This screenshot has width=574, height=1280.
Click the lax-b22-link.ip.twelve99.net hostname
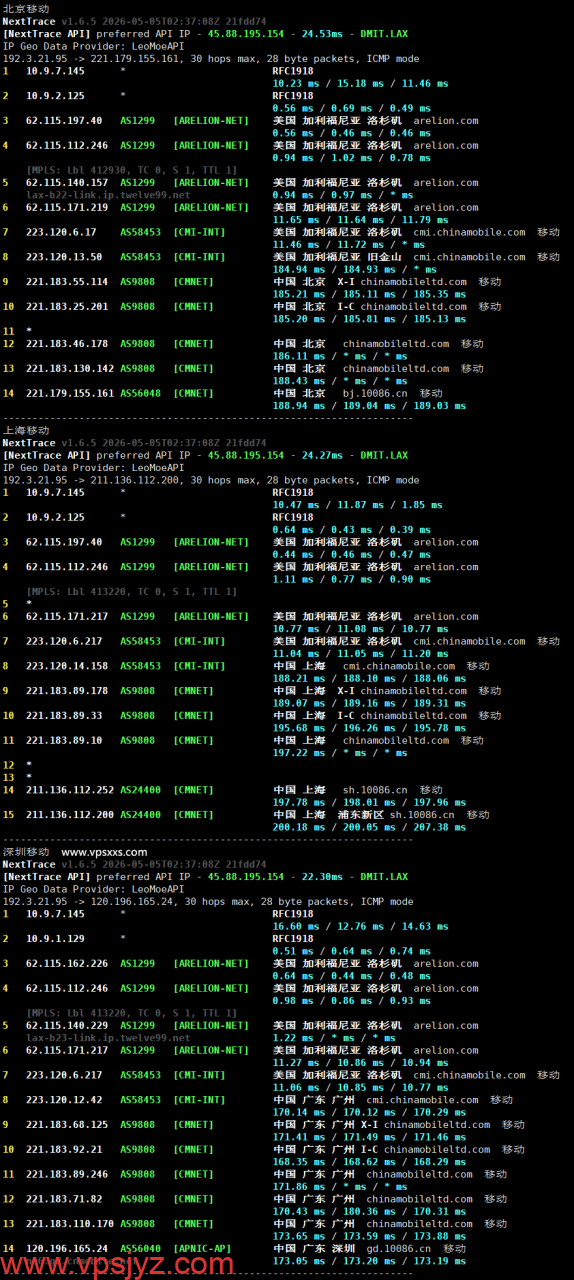pos(93,195)
